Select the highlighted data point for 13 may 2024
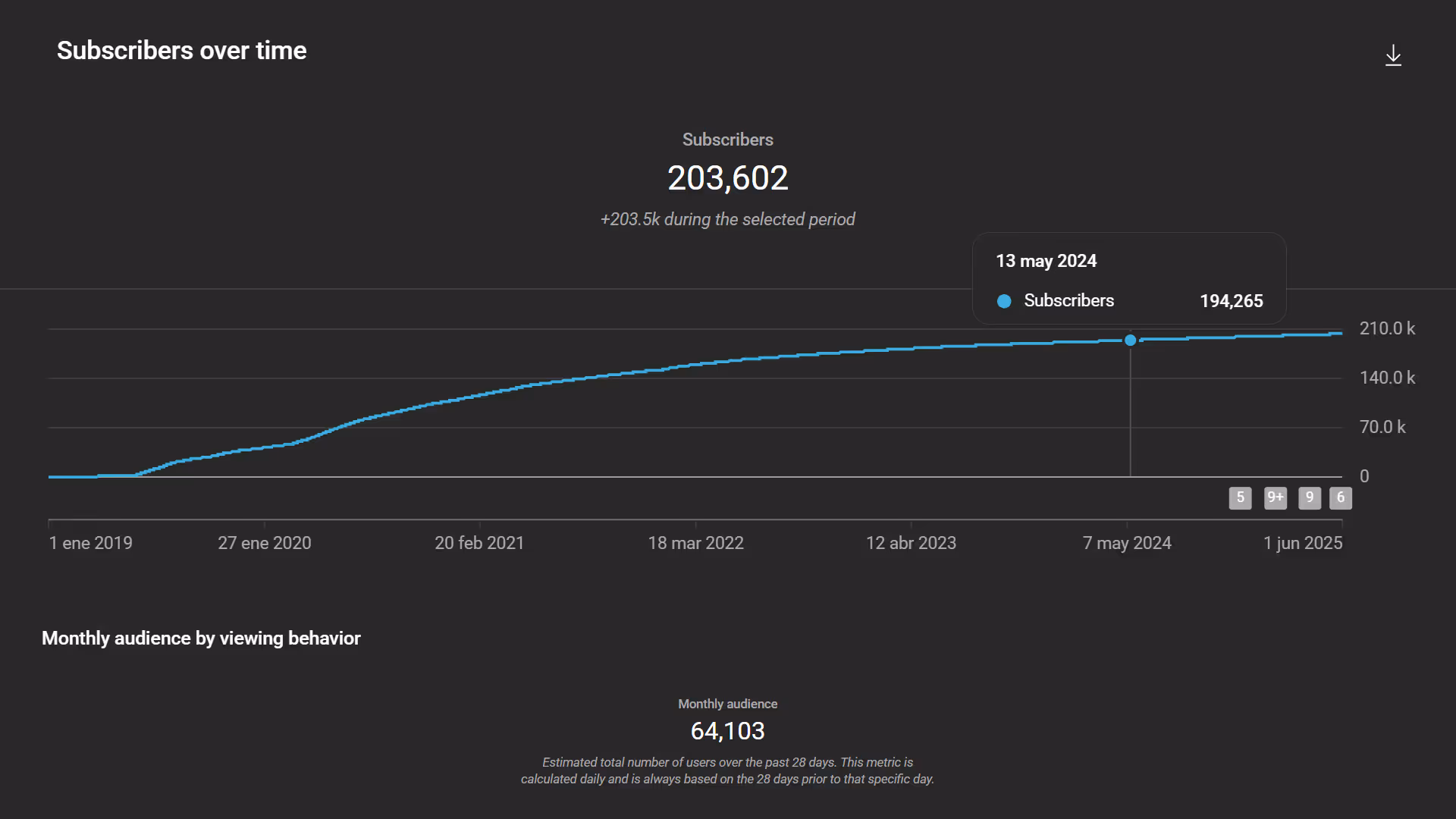This screenshot has width=1456, height=819. [x=1131, y=340]
